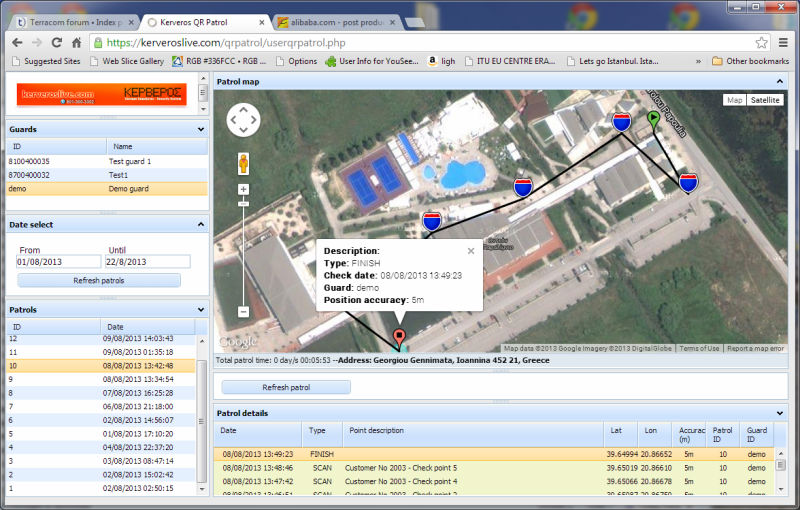Open Web Slice Gallery bookmark

click(127, 61)
